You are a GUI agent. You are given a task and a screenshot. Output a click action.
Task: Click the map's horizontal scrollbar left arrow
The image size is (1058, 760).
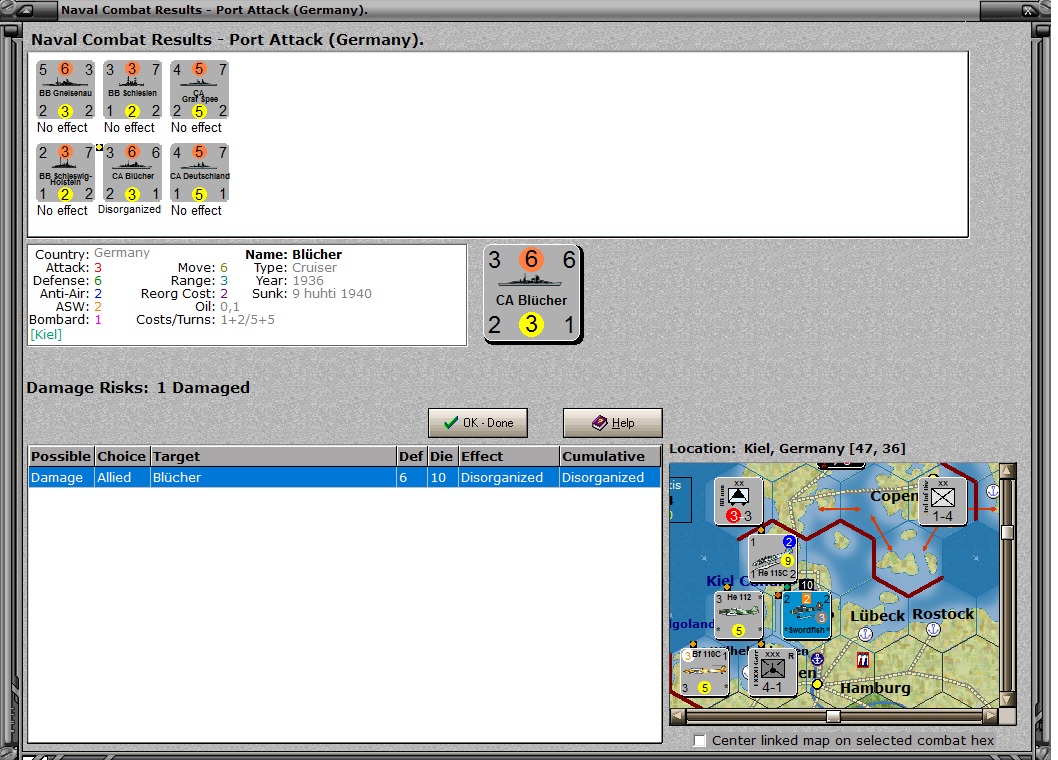click(677, 715)
